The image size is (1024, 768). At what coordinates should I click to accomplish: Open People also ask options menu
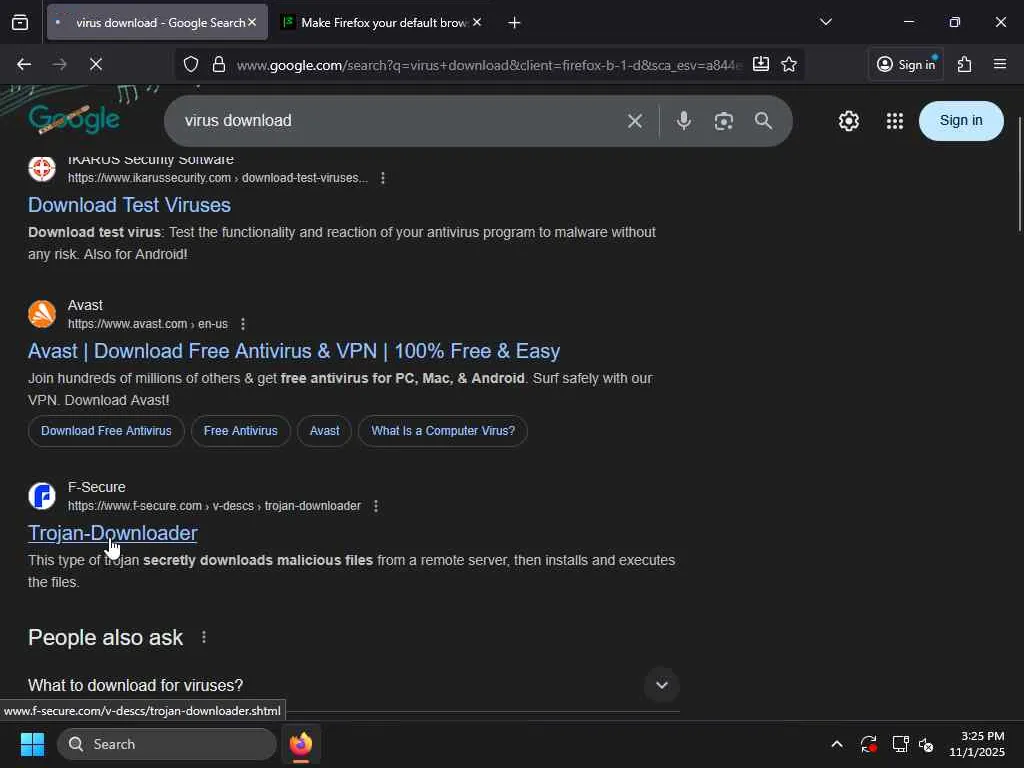pyautogui.click(x=204, y=637)
